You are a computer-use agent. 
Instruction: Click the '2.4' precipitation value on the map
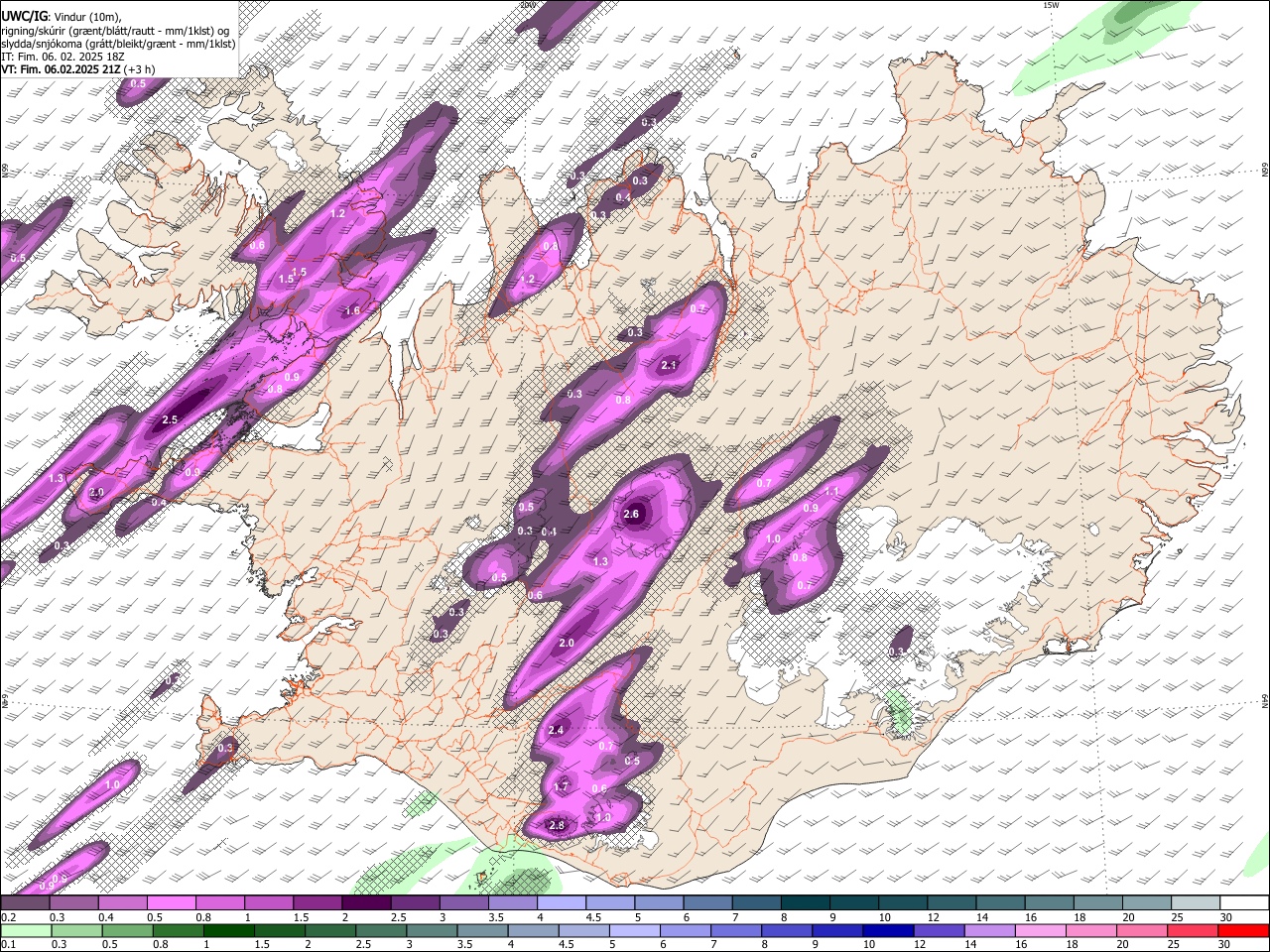556,730
